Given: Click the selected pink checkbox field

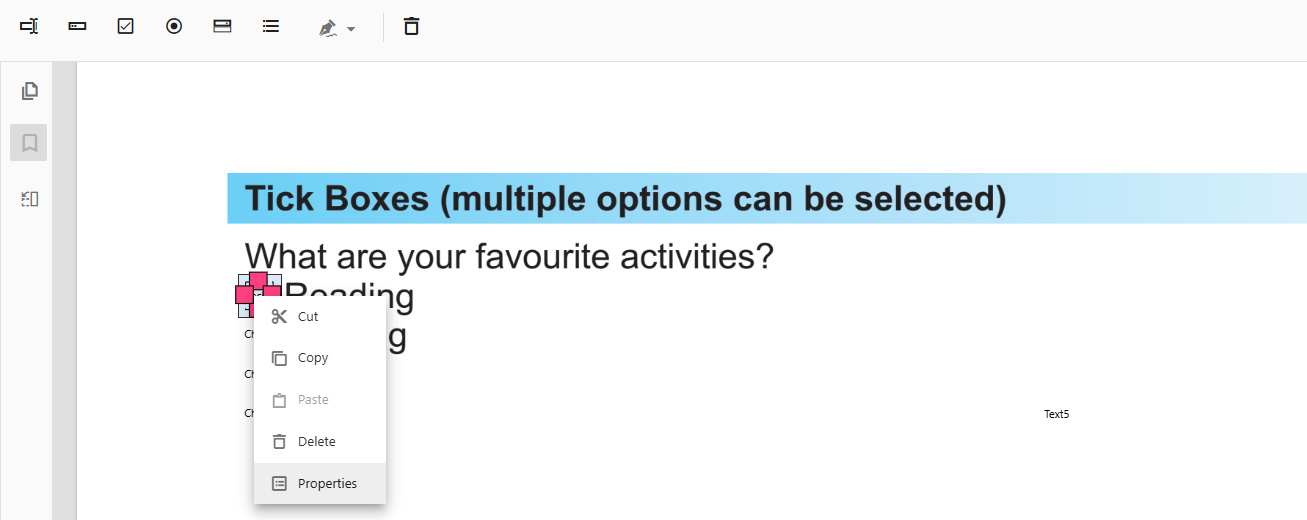Looking at the screenshot, I should pyautogui.click(x=258, y=284).
